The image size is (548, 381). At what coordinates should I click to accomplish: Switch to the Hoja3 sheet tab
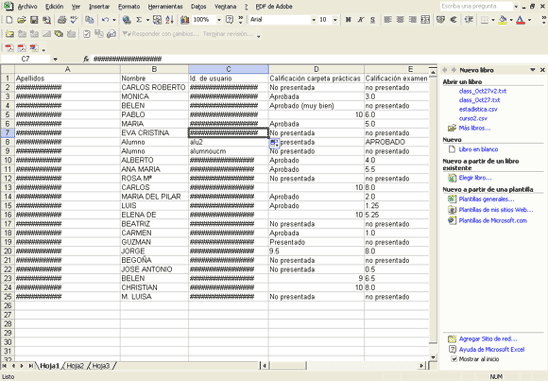click(x=101, y=366)
